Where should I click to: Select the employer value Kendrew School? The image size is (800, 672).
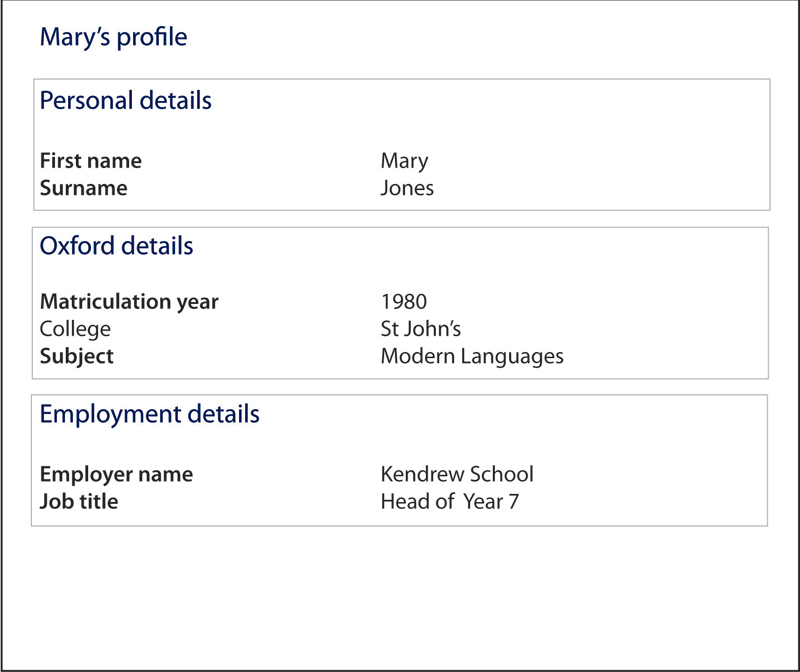[x=457, y=474]
